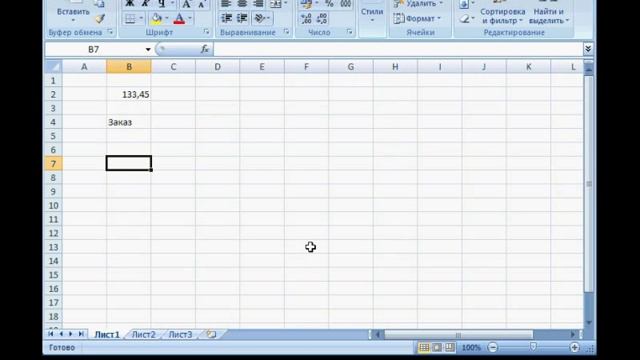Viewport: 640px width, 360px height.
Task: Toggle underline with the Ч button
Action: [x=161, y=4]
